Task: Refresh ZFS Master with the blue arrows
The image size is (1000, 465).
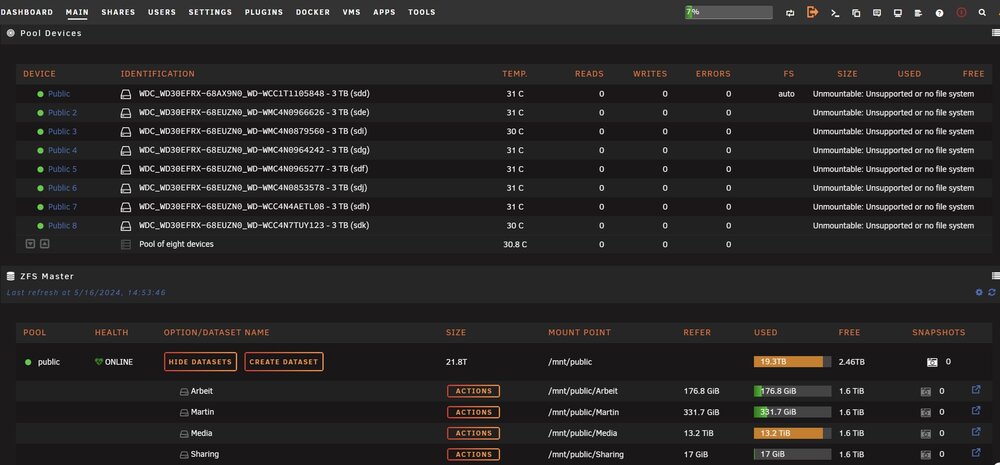Action: 992,292
